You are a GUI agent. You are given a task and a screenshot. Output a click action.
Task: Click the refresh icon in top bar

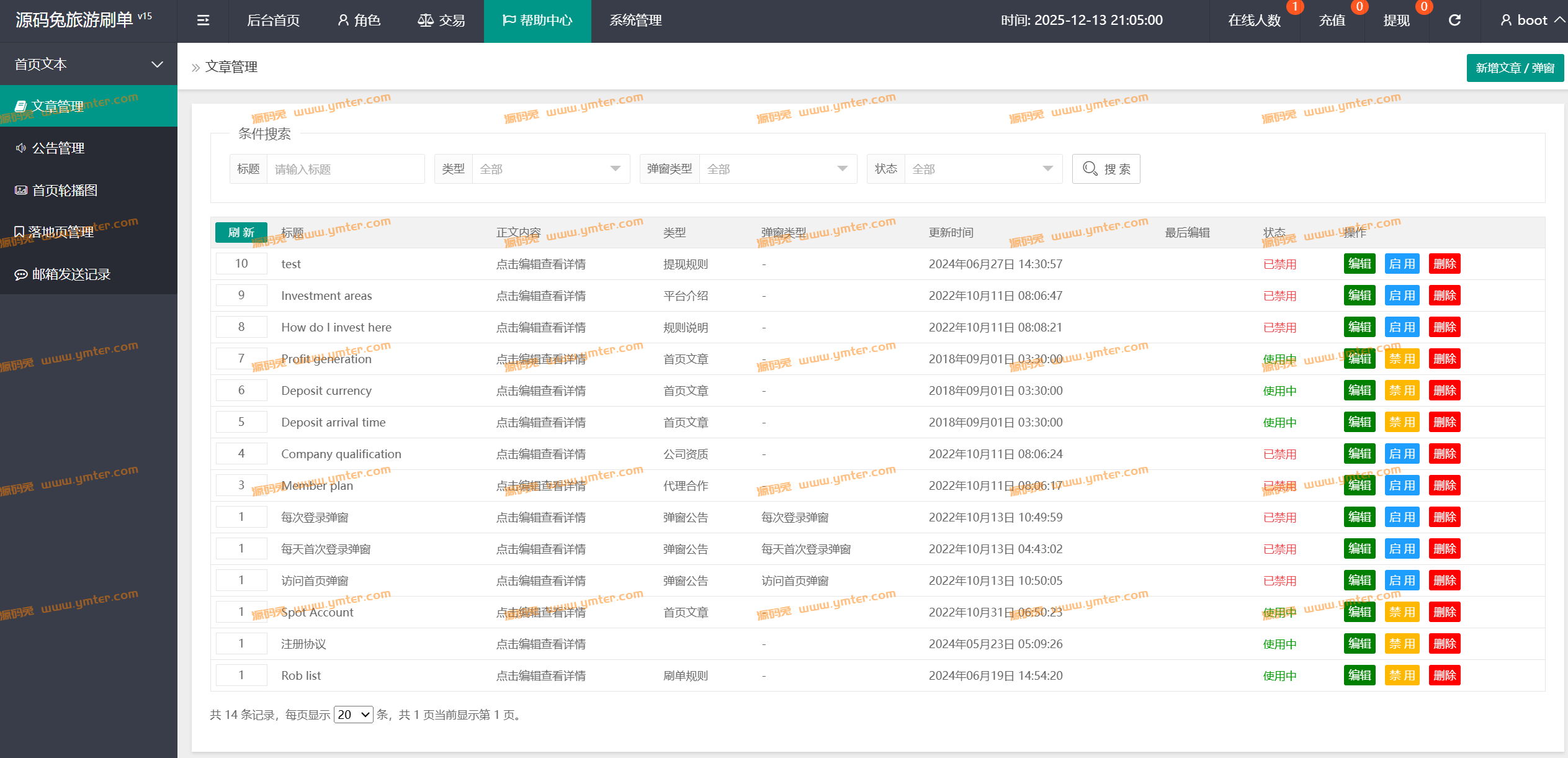(1454, 20)
